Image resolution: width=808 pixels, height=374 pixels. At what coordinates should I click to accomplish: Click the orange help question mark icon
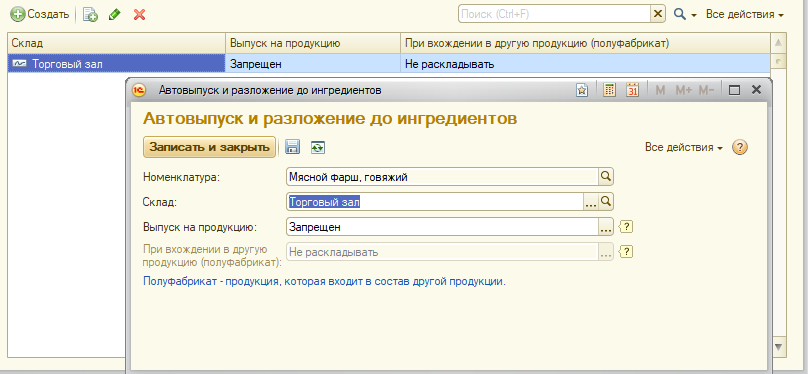click(740, 148)
